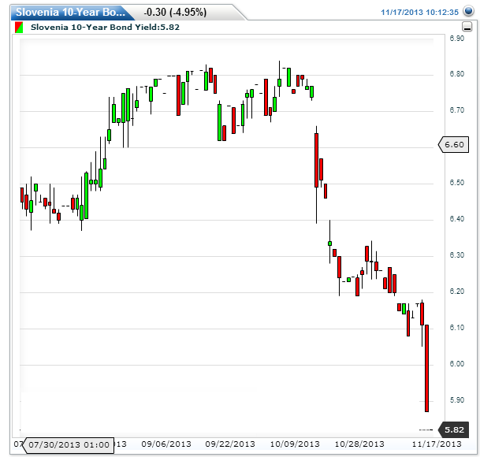The image size is (480, 457).
Task: Click the blue globe icon at top right
Action: coord(469,11)
